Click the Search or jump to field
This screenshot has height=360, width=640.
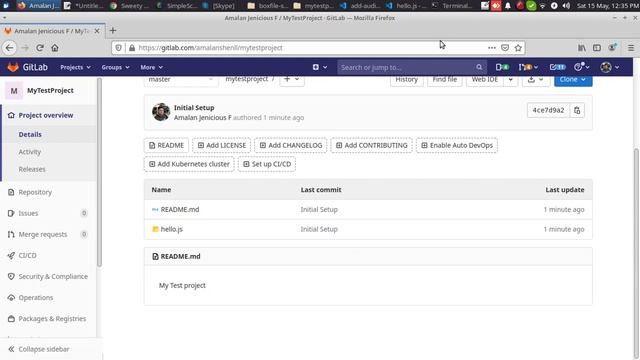(x=411, y=67)
